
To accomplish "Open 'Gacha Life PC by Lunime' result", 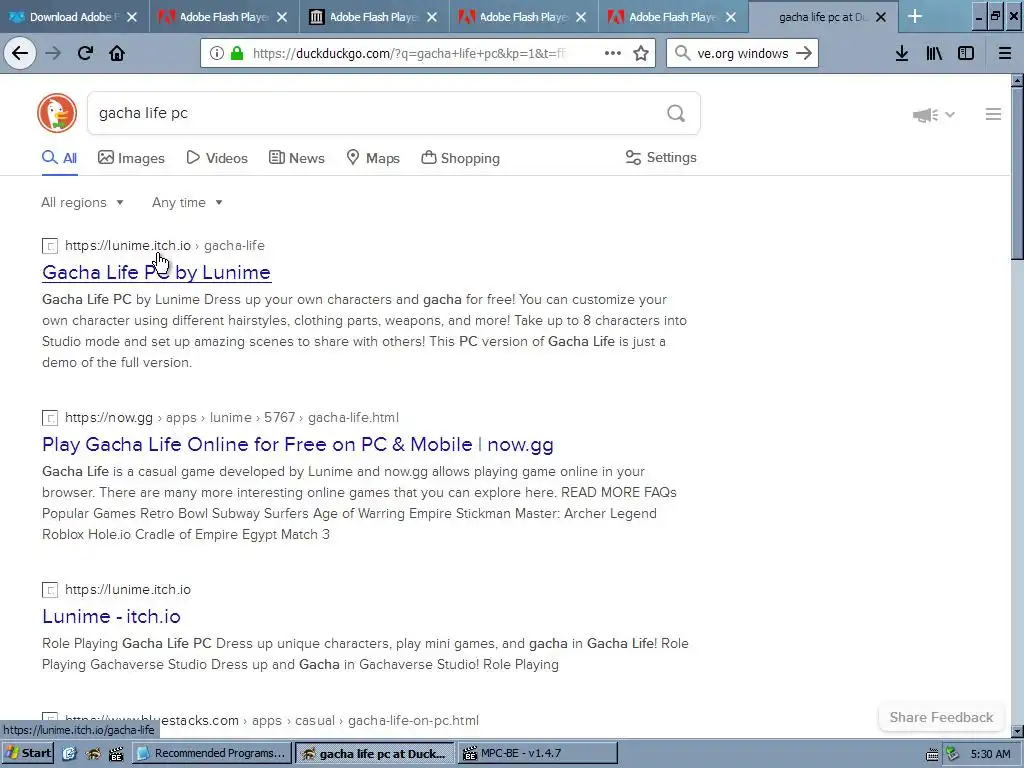I will 157,272.
